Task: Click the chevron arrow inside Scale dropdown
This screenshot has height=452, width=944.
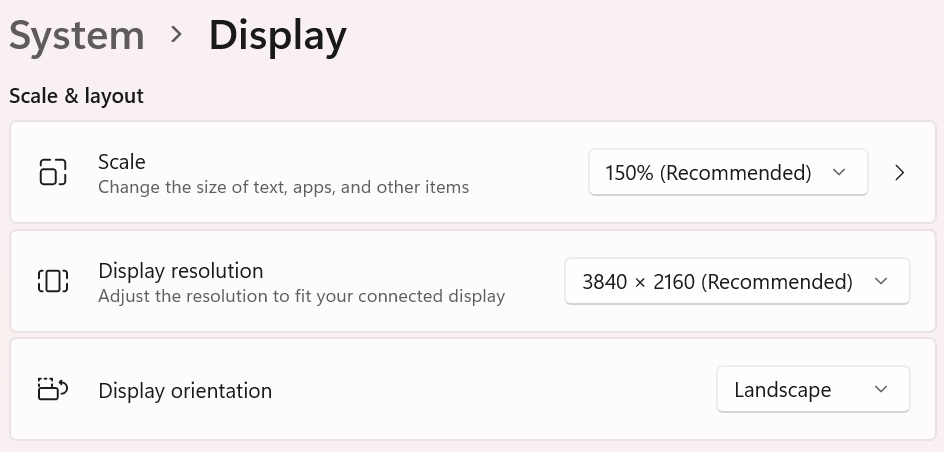Action: click(x=839, y=172)
